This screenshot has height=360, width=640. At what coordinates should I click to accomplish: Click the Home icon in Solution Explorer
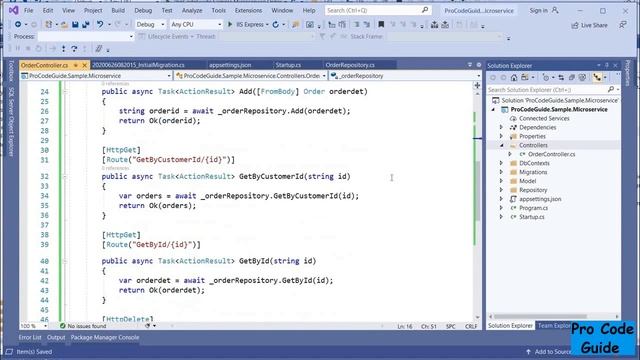point(514,78)
